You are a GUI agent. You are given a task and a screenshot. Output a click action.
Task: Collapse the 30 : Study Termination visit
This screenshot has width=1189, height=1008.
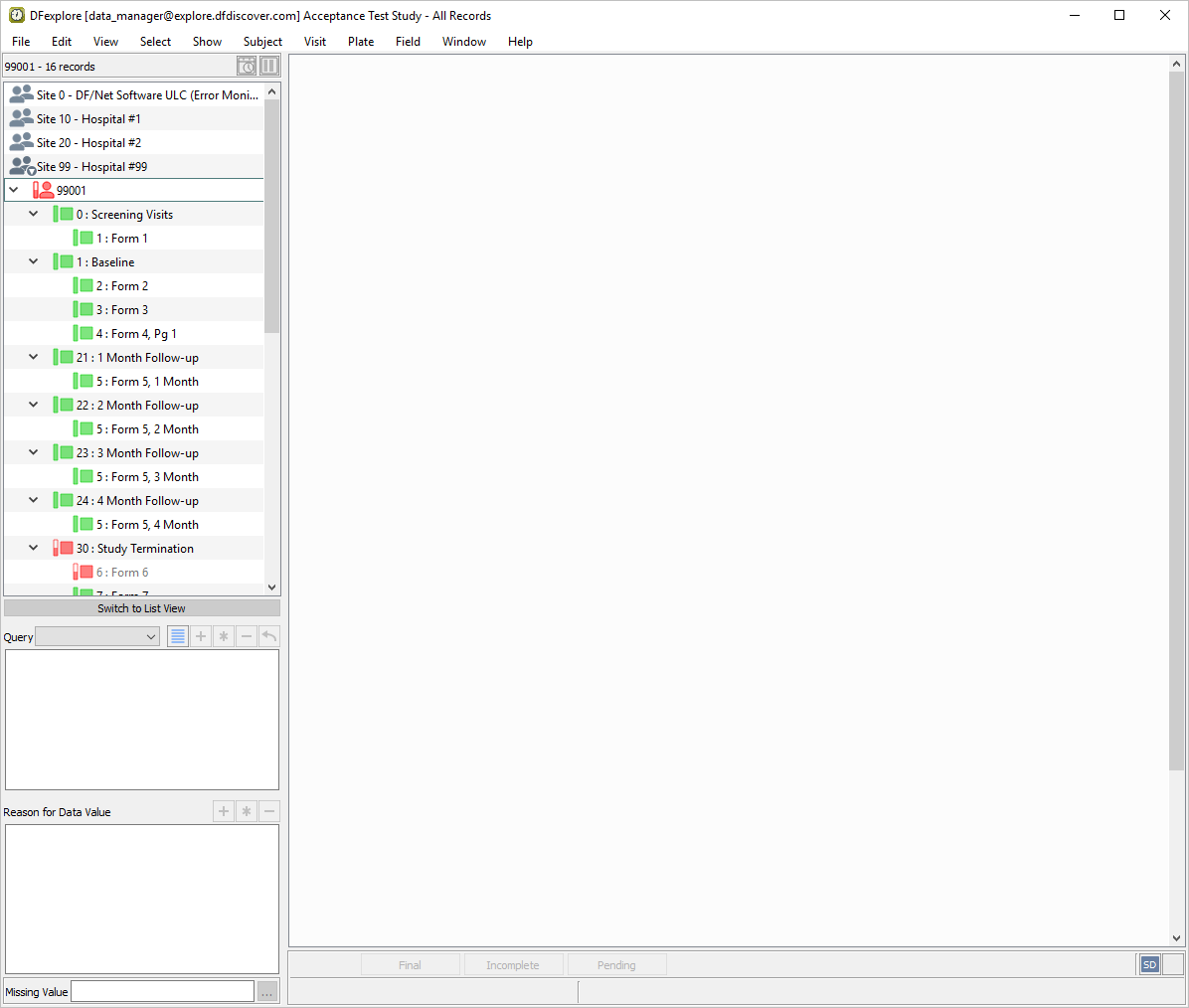tap(33, 548)
